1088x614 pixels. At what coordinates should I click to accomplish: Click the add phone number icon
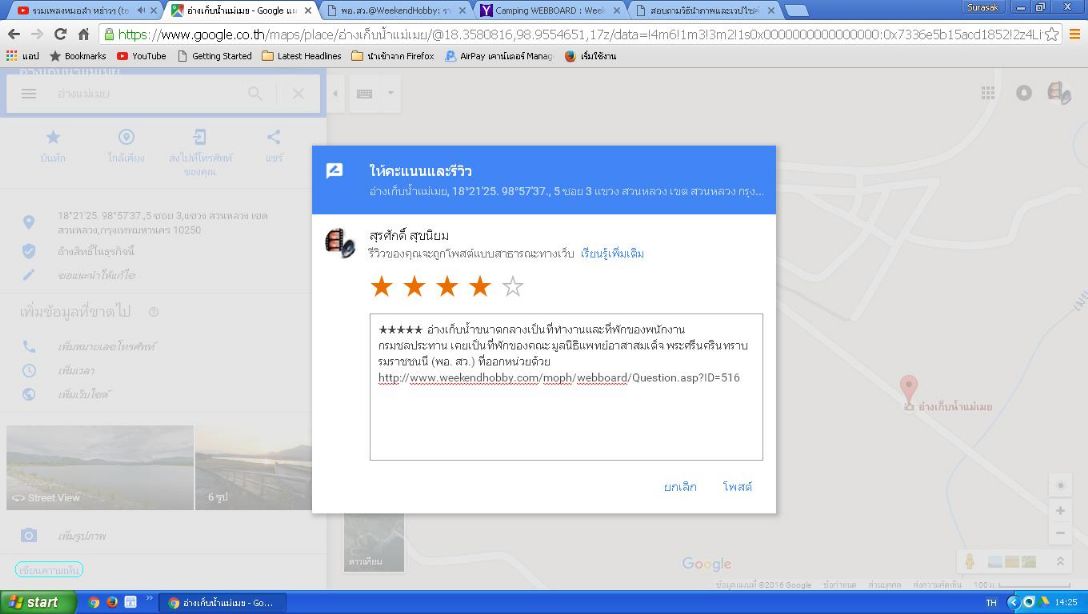point(28,346)
